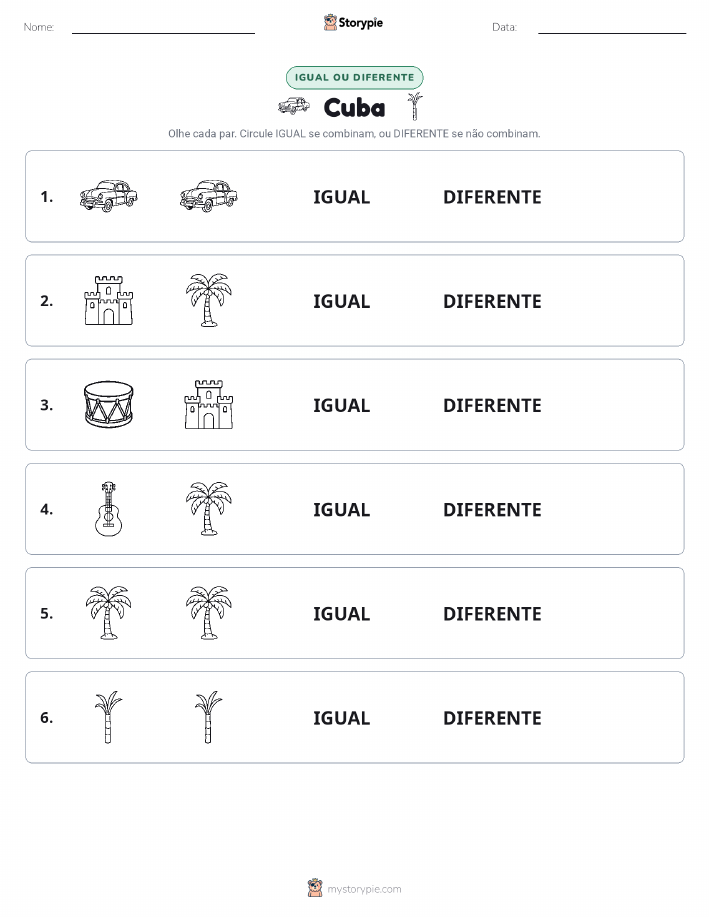The height and width of the screenshot is (917, 709).
Task: Select IGUAL for row 1 cars
Action: (x=342, y=197)
